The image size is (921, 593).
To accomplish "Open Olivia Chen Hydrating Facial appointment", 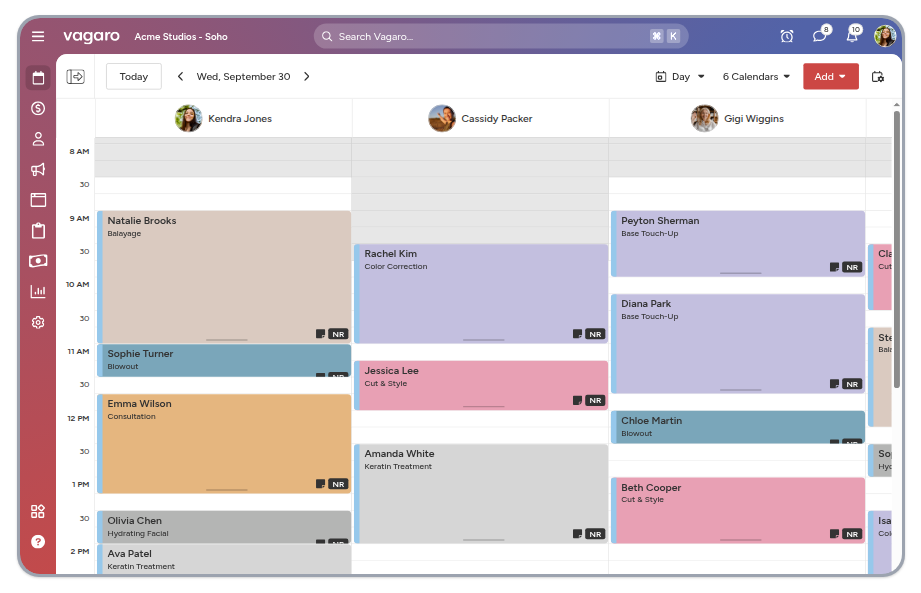I will pyautogui.click(x=224, y=527).
